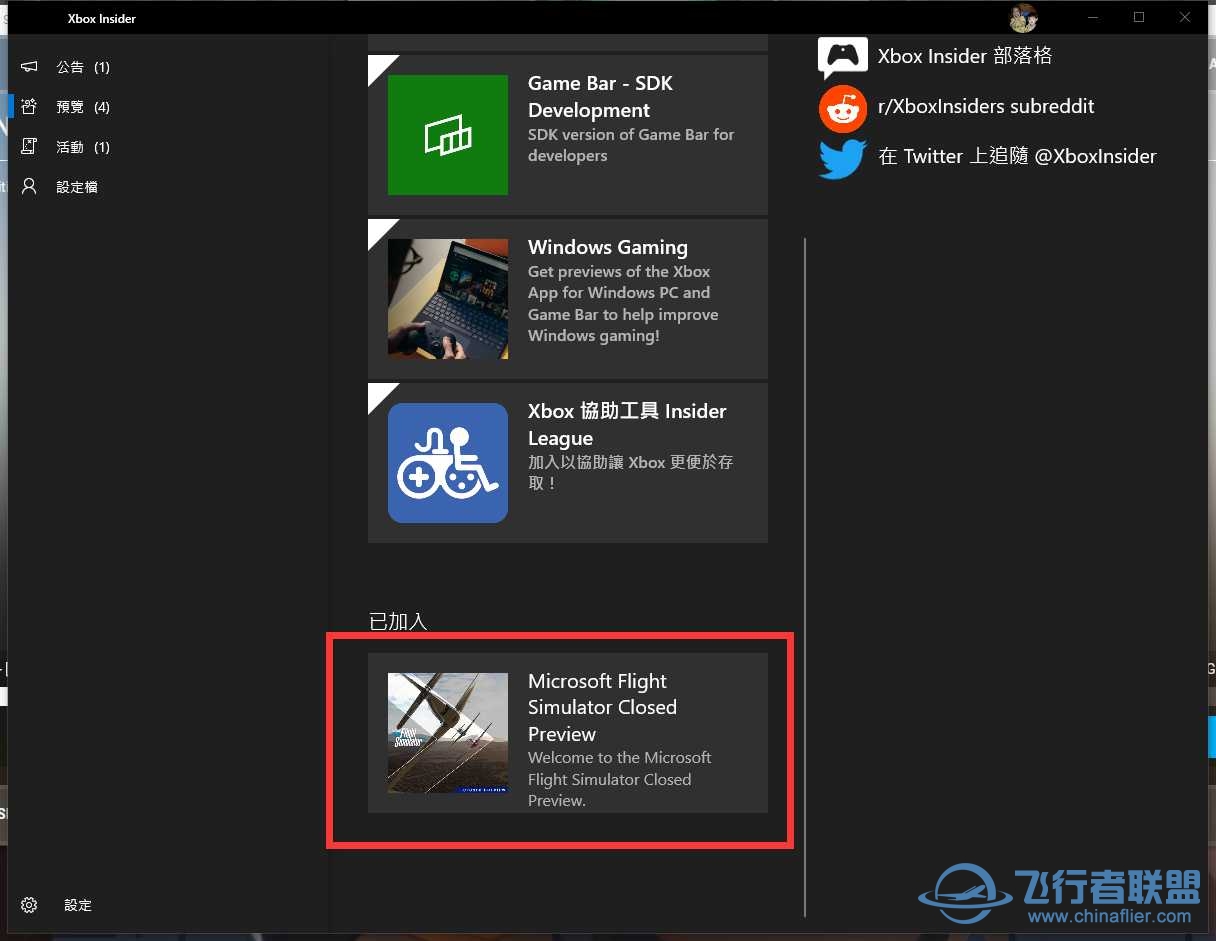Open Xbox 協助工具 Insider League preview
1216x941 pixels.
[x=568, y=463]
